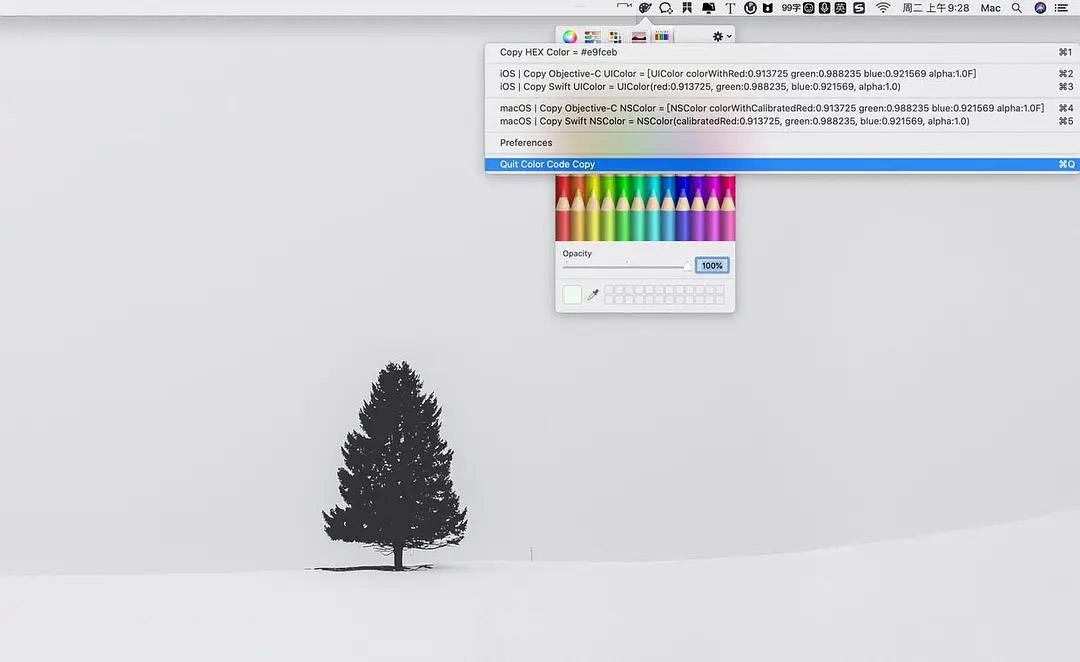The width and height of the screenshot is (1080, 662).
Task: Click the Opacity slider handle
Action: [x=687, y=266]
